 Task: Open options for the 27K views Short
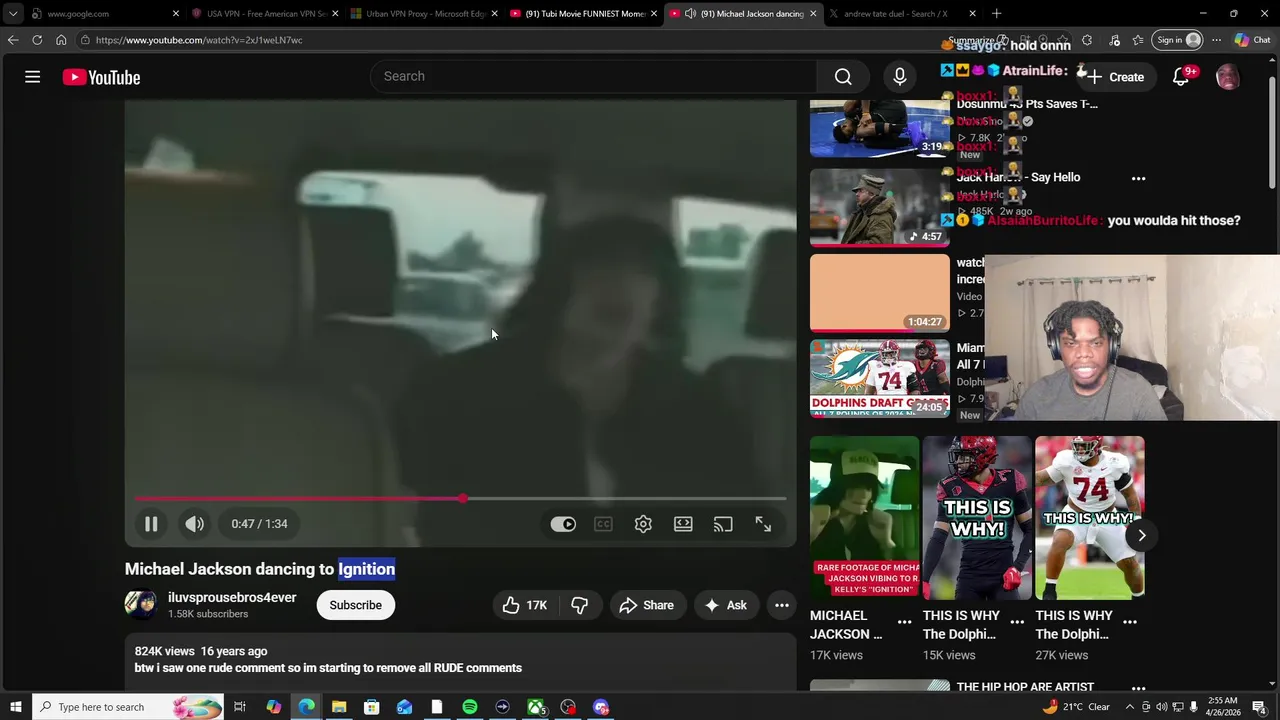click(1130, 622)
